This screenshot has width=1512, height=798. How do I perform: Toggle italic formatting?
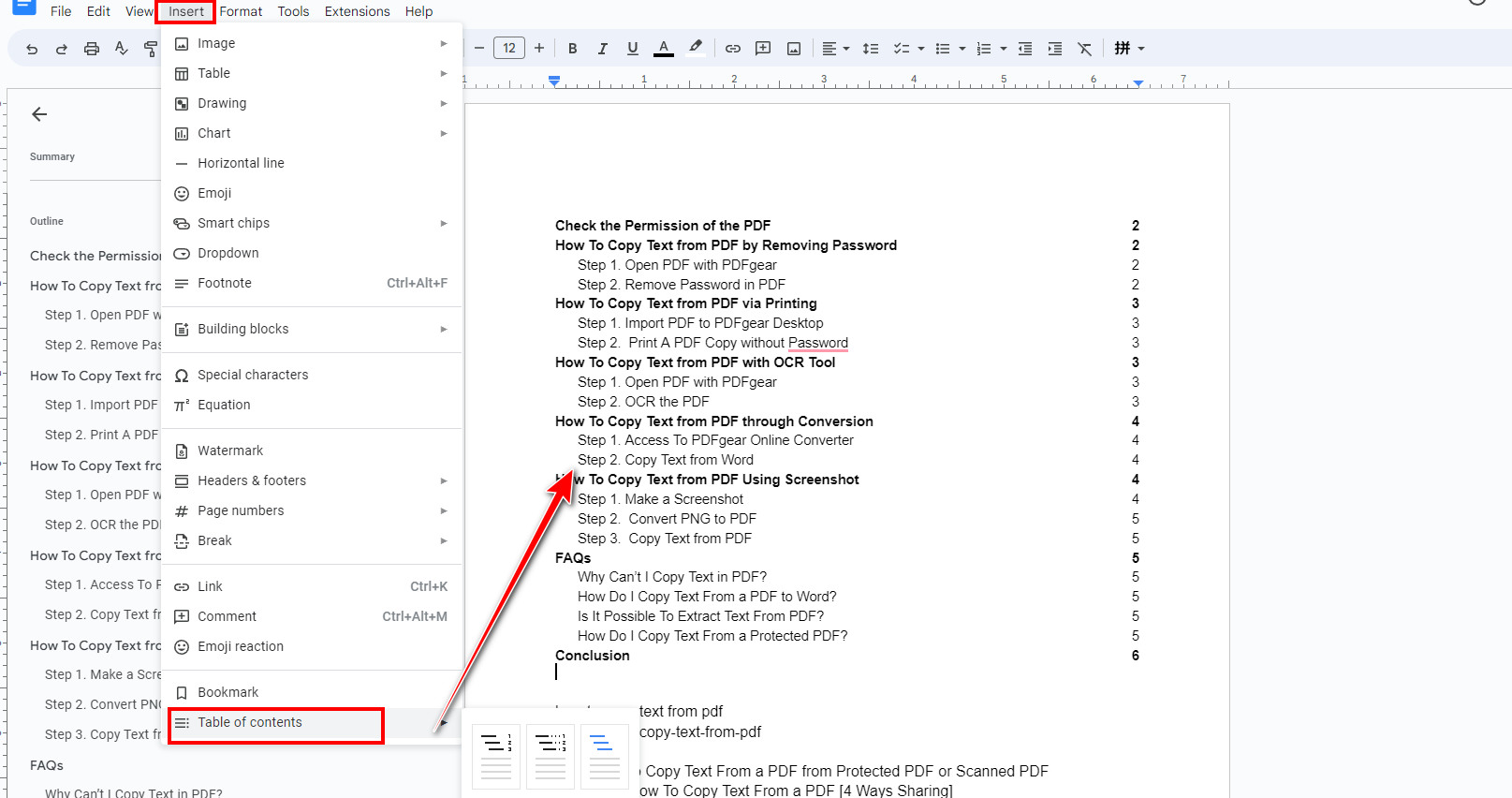[x=603, y=49]
